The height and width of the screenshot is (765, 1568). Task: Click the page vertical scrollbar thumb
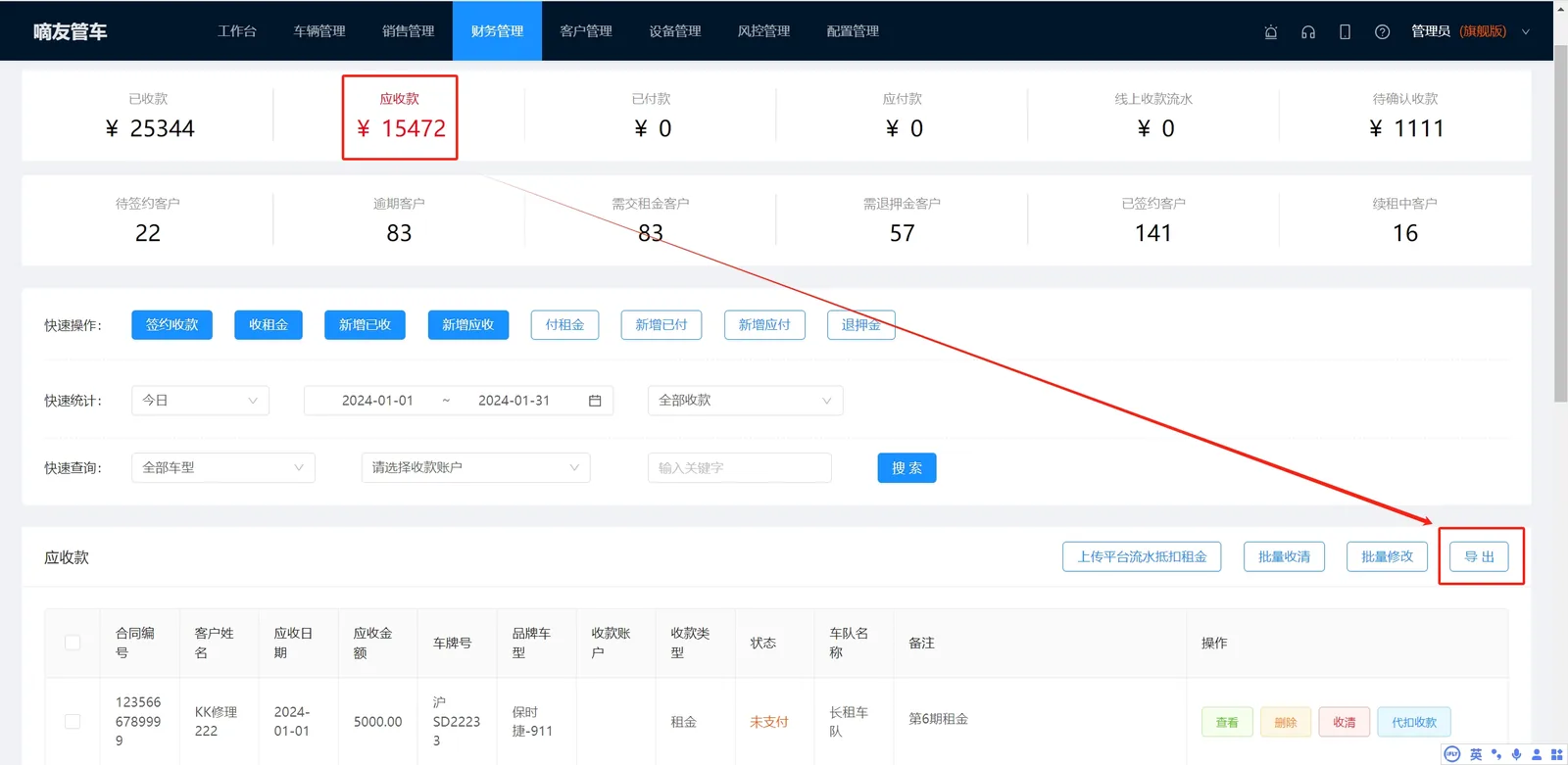point(1560,222)
